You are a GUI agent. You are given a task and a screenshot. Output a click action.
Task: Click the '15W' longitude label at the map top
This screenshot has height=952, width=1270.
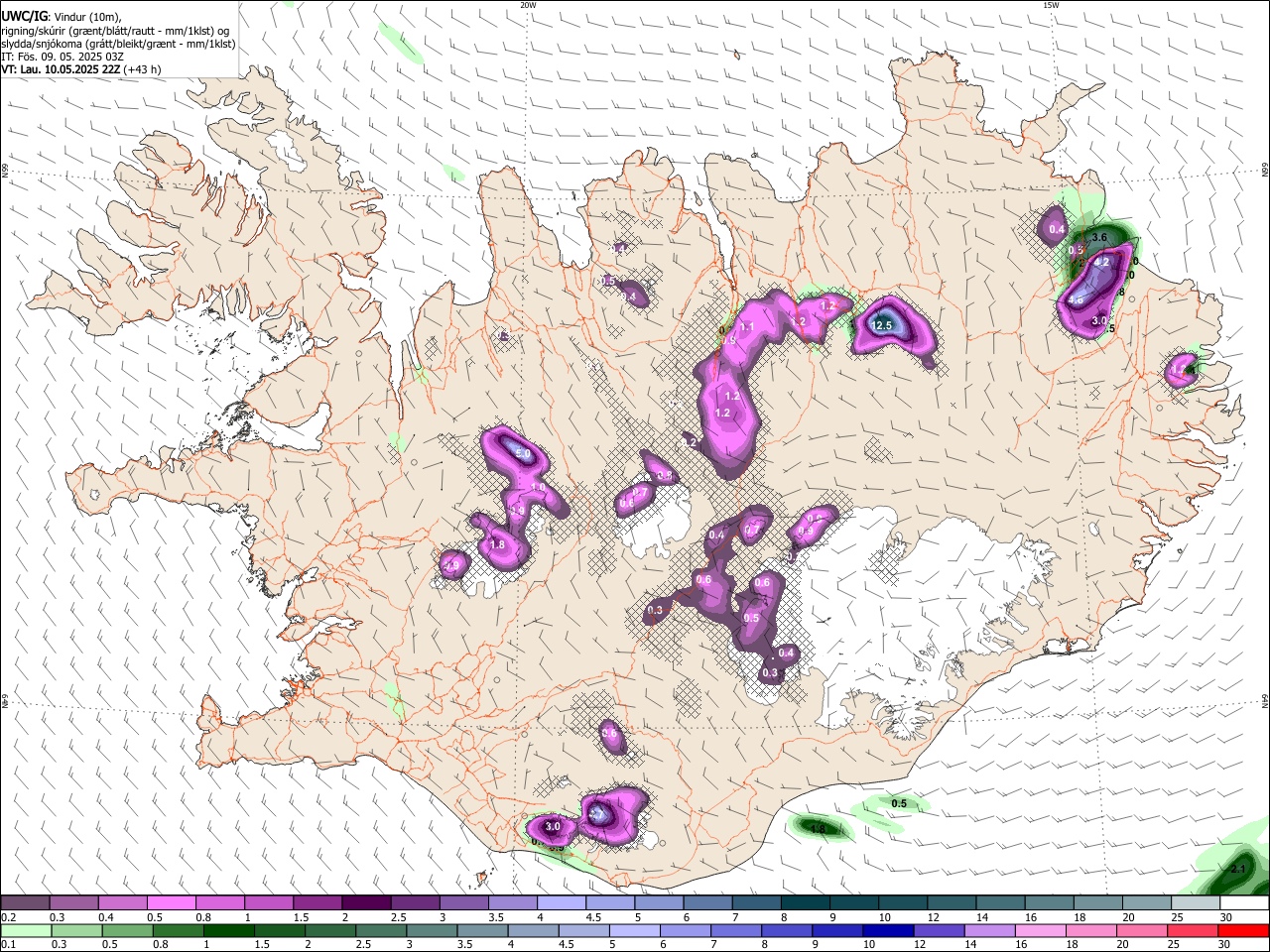[1051, 5]
